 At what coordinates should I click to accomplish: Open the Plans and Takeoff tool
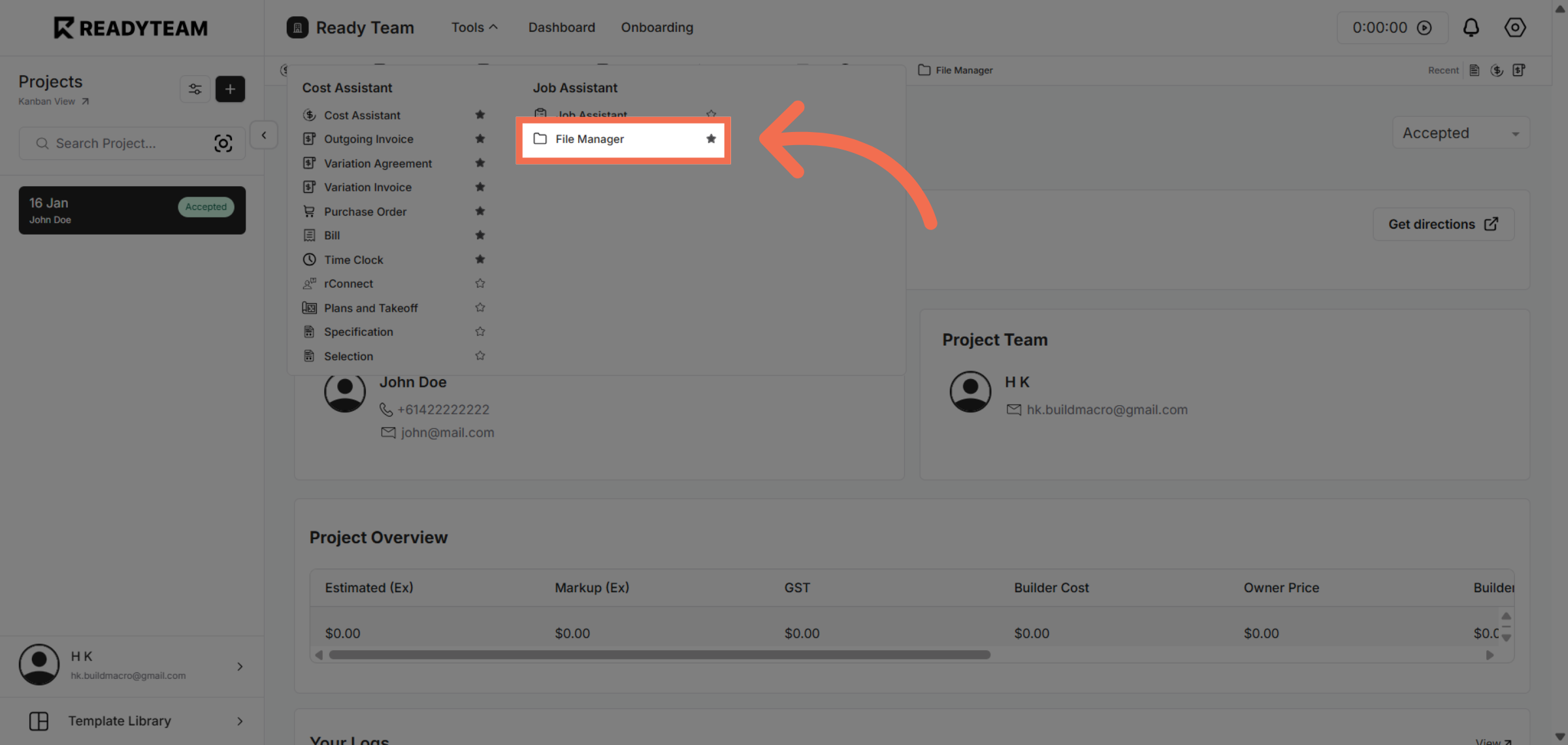coord(370,307)
